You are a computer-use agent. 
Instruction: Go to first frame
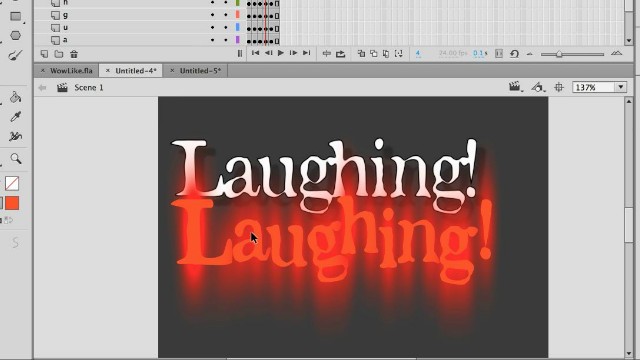coord(255,53)
